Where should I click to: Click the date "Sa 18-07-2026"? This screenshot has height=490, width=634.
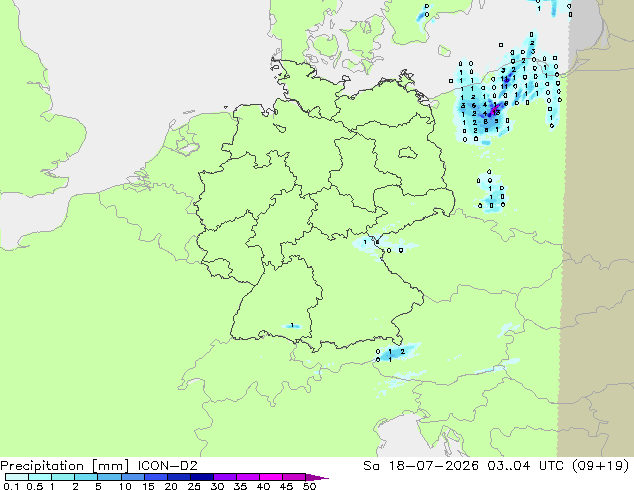[x=421, y=466]
